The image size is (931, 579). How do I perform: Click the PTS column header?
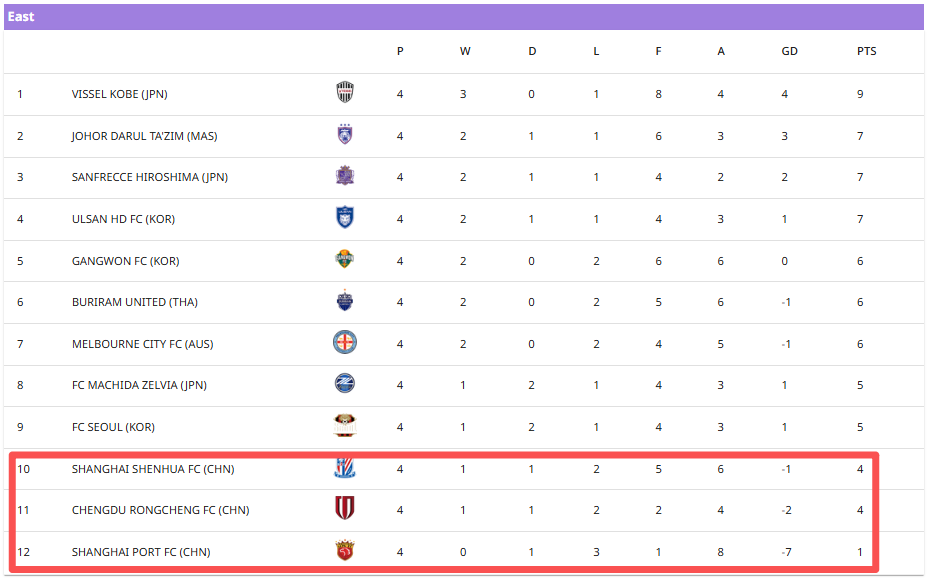click(866, 51)
